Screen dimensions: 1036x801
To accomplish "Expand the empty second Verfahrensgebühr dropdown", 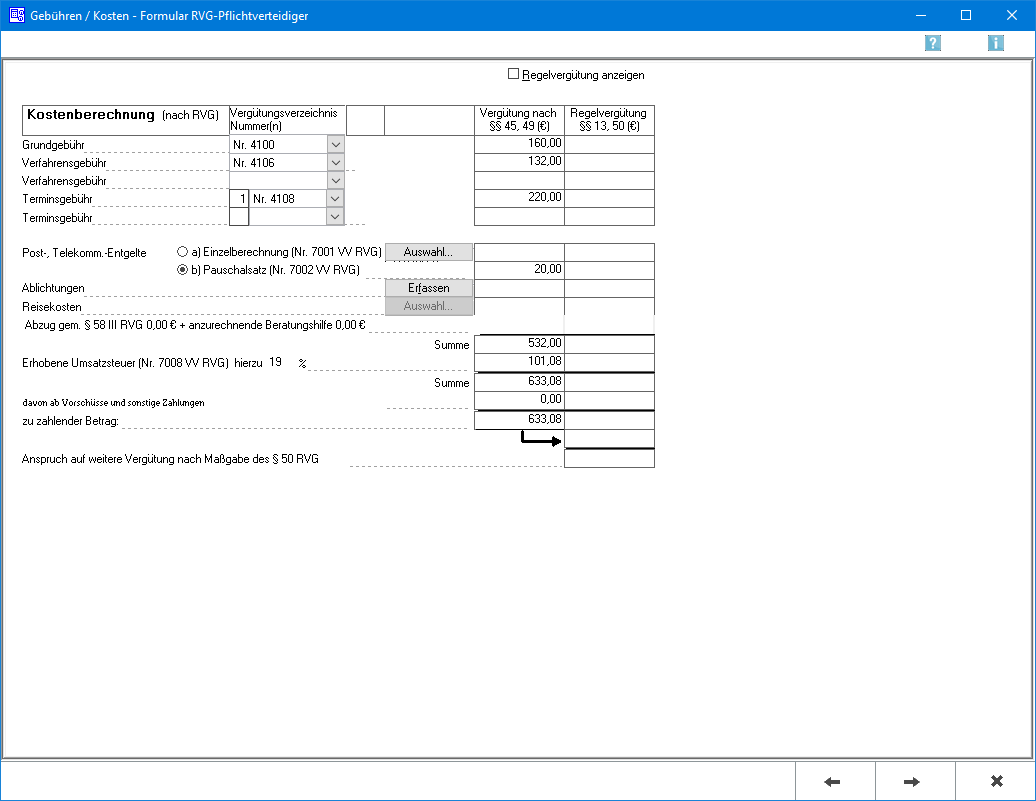I will pos(335,181).
